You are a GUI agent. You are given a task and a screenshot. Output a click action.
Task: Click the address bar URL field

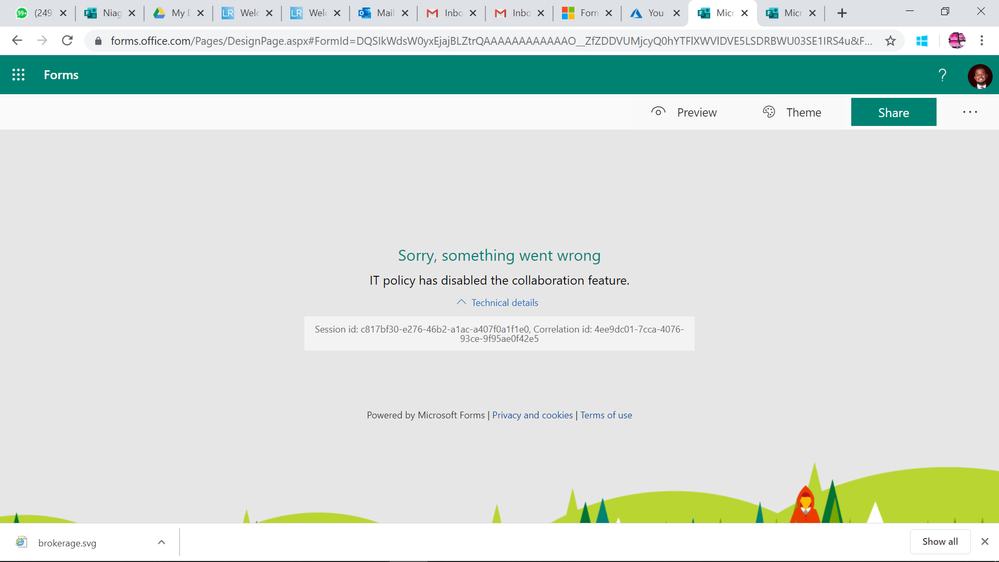491,41
